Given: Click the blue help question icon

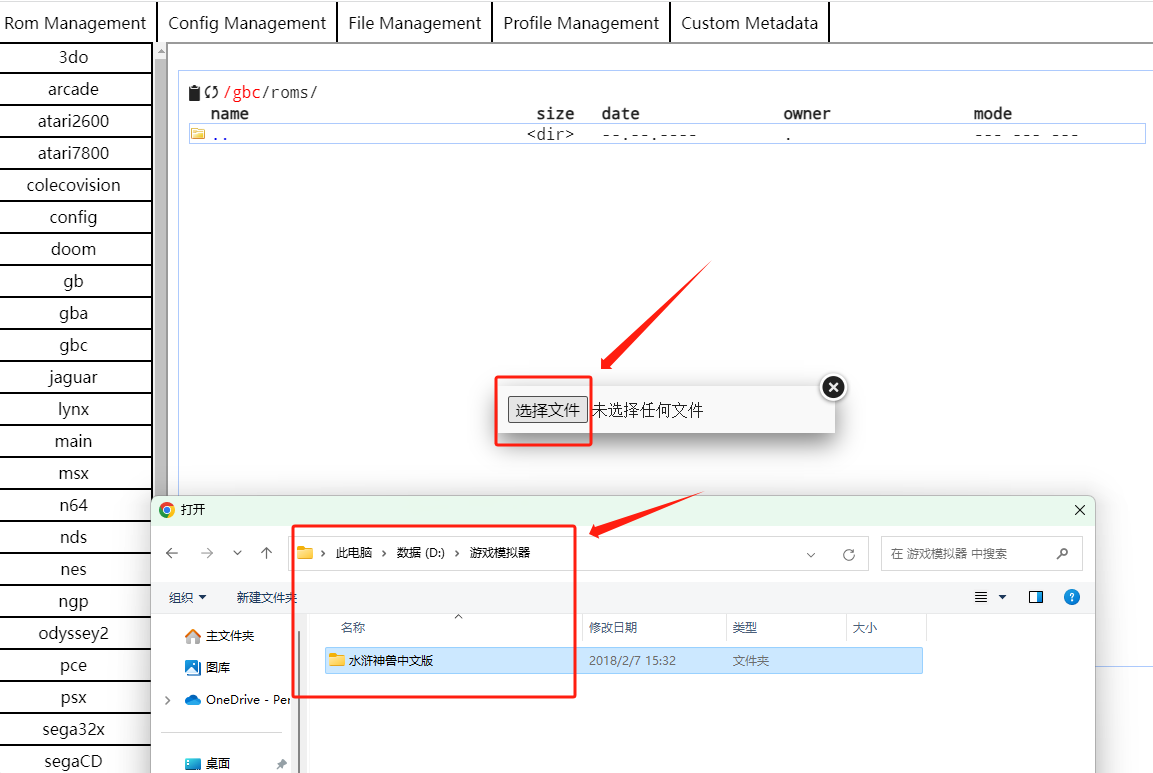Looking at the screenshot, I should (x=1072, y=597).
